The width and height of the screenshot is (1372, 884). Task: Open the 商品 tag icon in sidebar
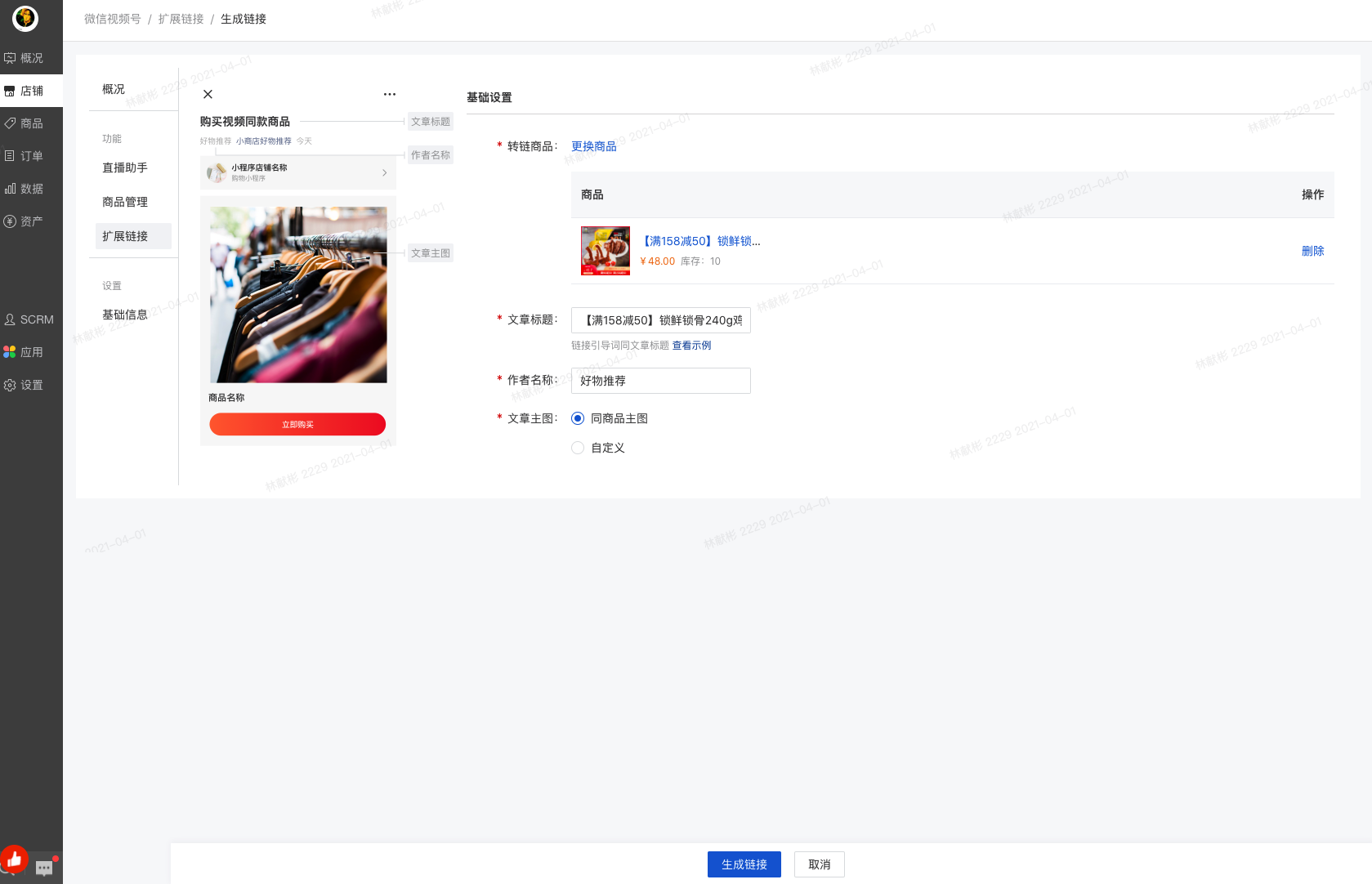point(11,123)
